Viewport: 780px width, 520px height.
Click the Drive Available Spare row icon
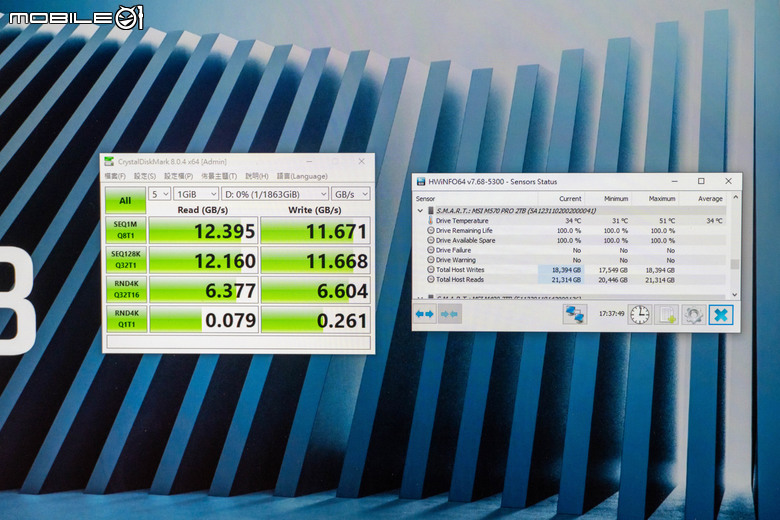(x=431, y=240)
